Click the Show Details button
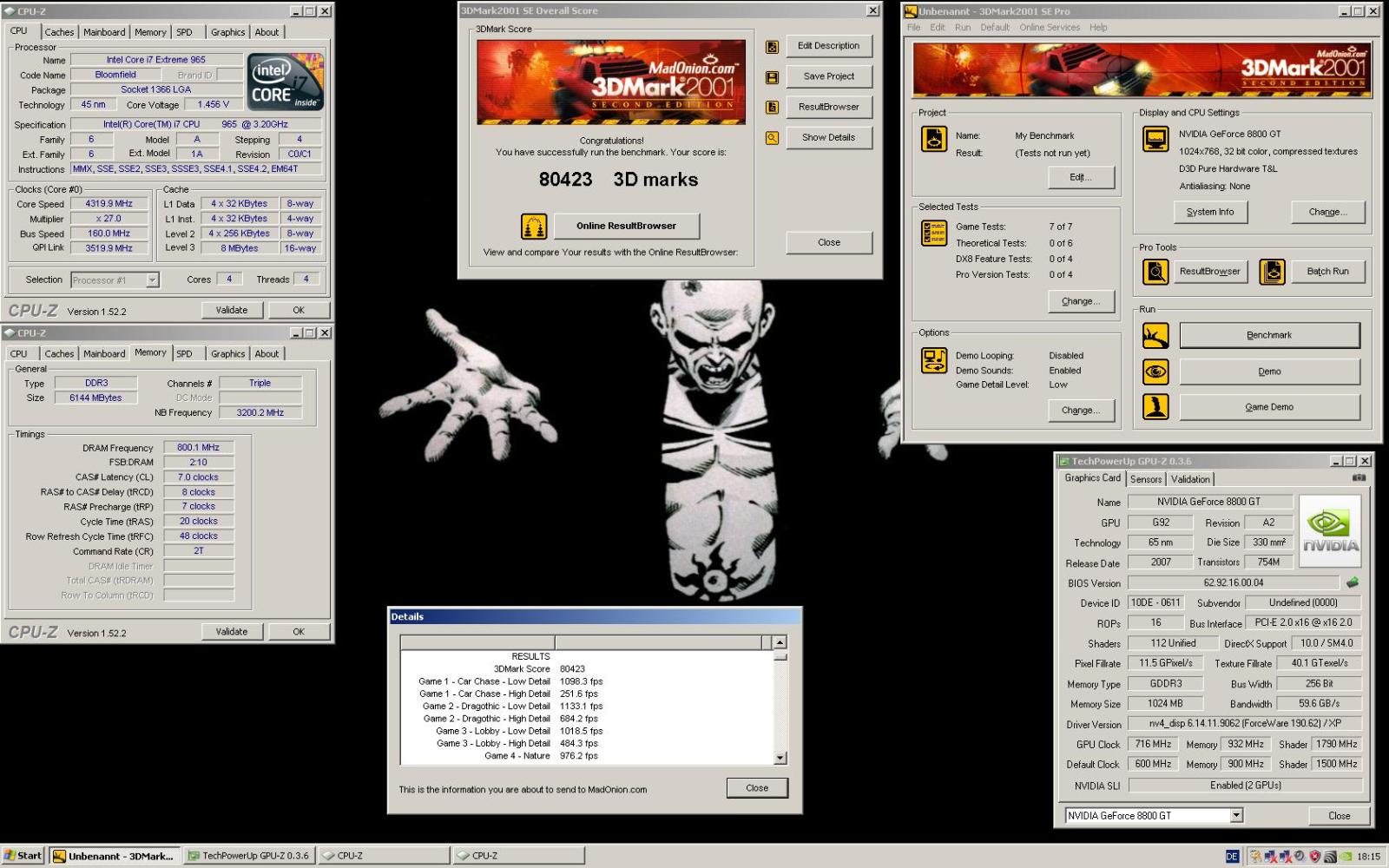This screenshot has width=1389, height=868. point(829,138)
